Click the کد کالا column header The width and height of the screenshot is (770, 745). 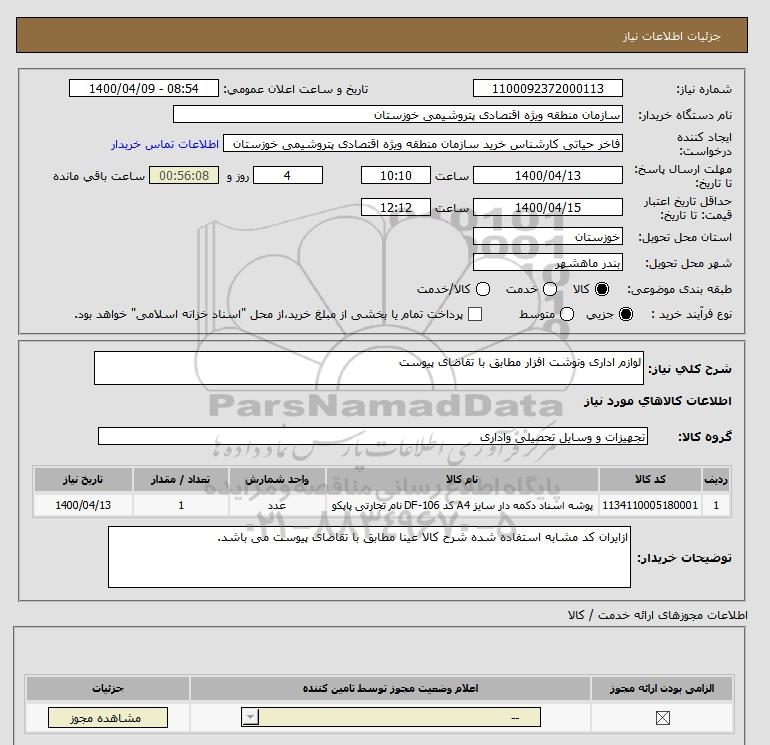tap(650, 479)
